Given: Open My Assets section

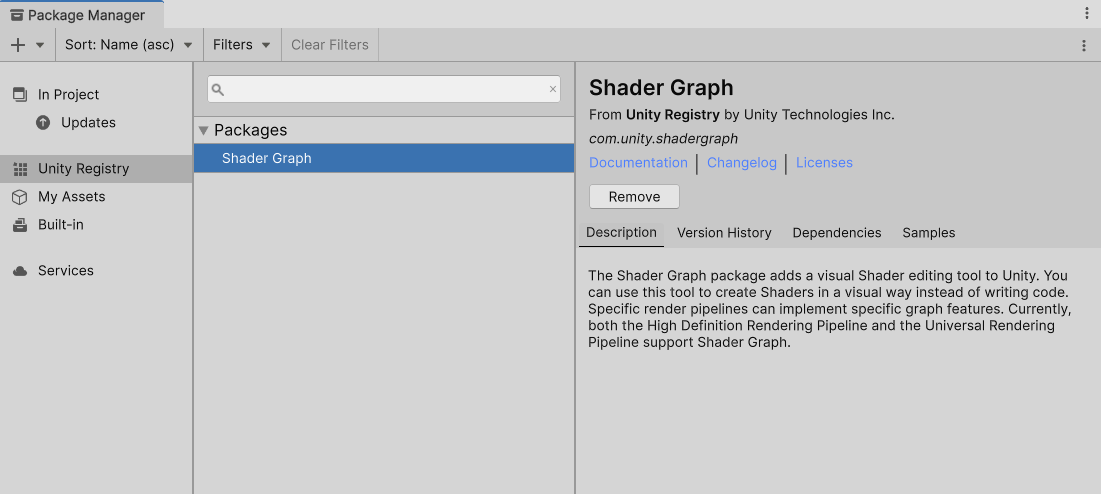Looking at the screenshot, I should (71, 197).
